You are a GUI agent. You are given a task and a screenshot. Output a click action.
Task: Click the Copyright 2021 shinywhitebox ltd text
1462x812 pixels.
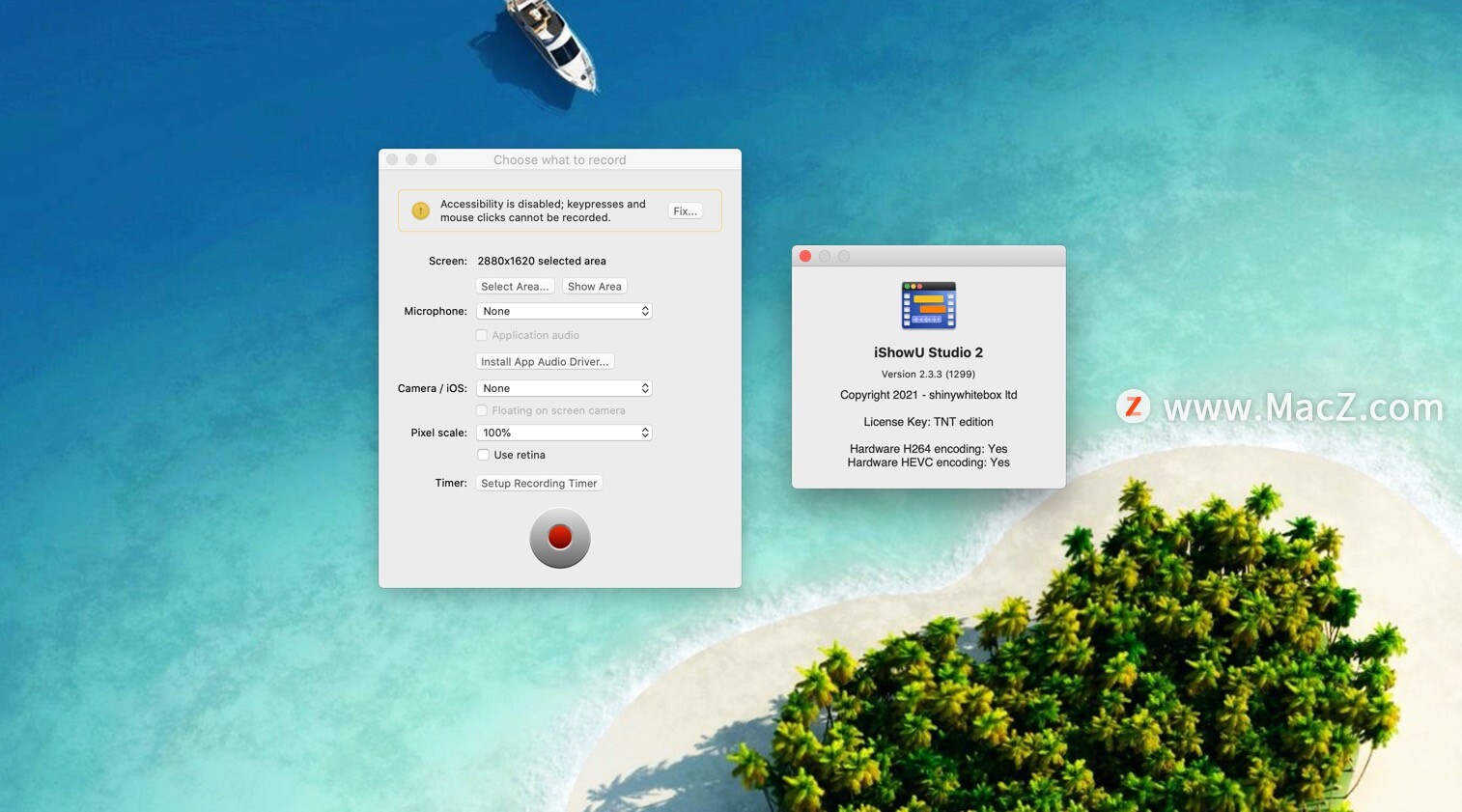(928, 395)
